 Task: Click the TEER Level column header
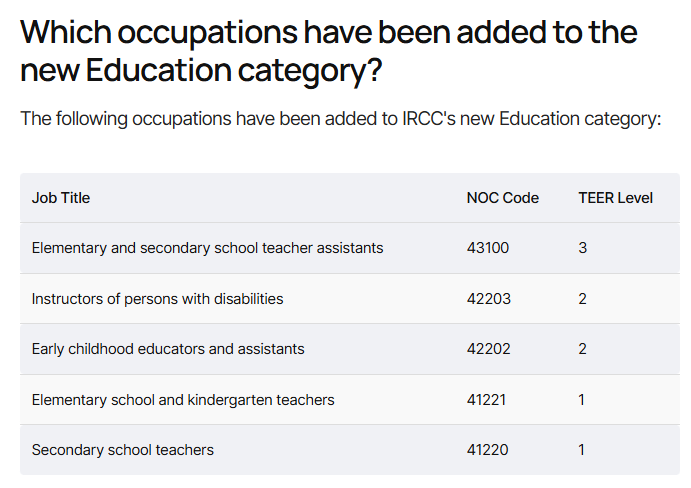pyautogui.click(x=616, y=198)
